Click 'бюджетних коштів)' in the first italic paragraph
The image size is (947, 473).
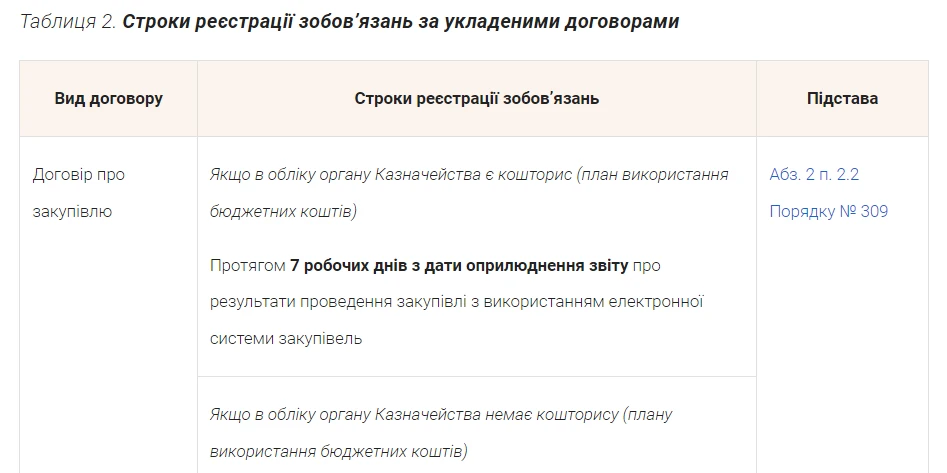[x=283, y=211]
